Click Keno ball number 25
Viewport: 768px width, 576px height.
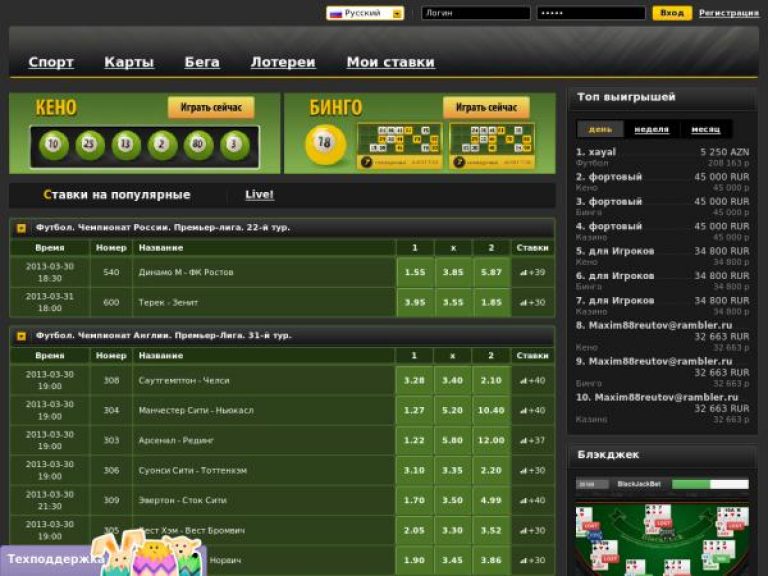[x=90, y=146]
